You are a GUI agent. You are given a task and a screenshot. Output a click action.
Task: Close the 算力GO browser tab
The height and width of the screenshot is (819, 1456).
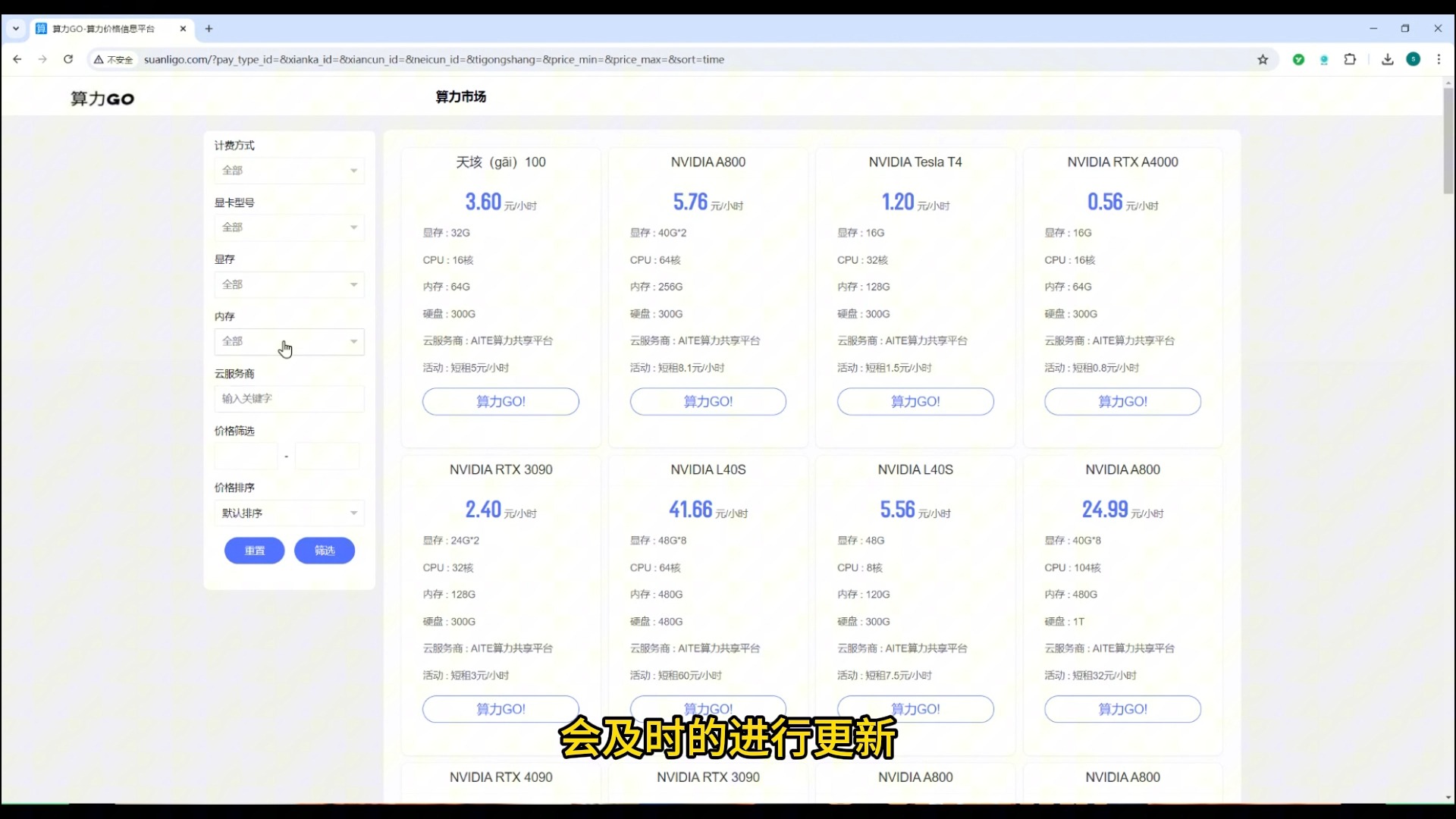[183, 29]
